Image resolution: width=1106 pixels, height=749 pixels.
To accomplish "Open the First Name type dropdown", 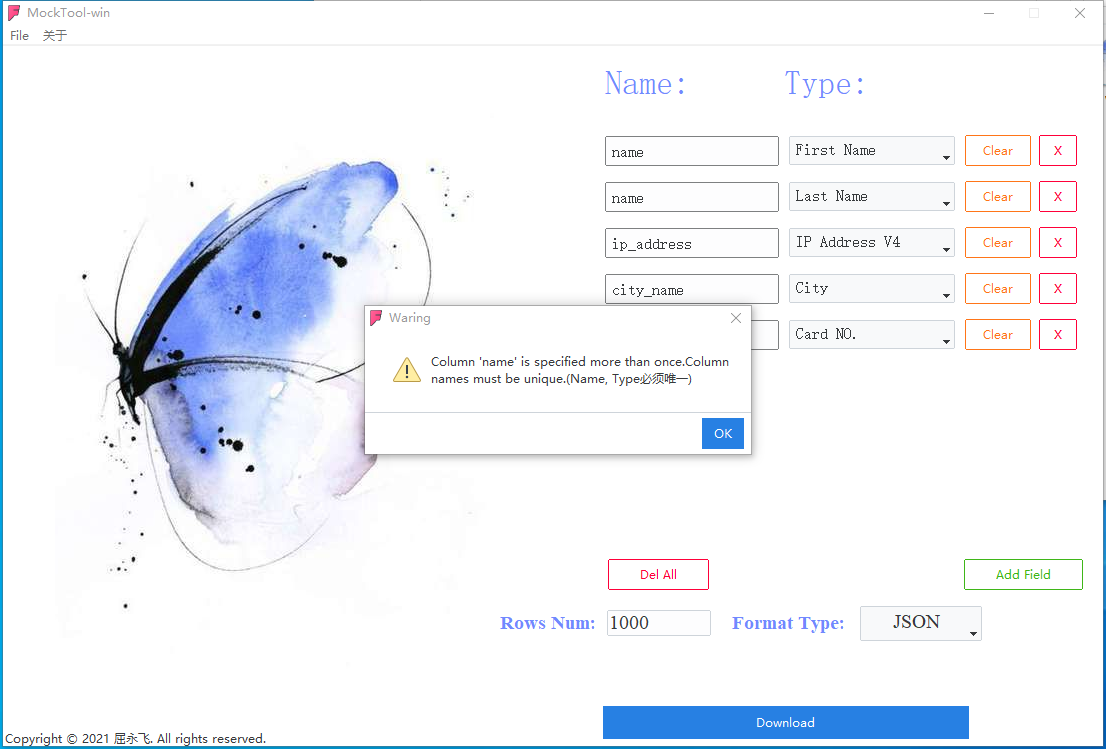I will coord(871,150).
